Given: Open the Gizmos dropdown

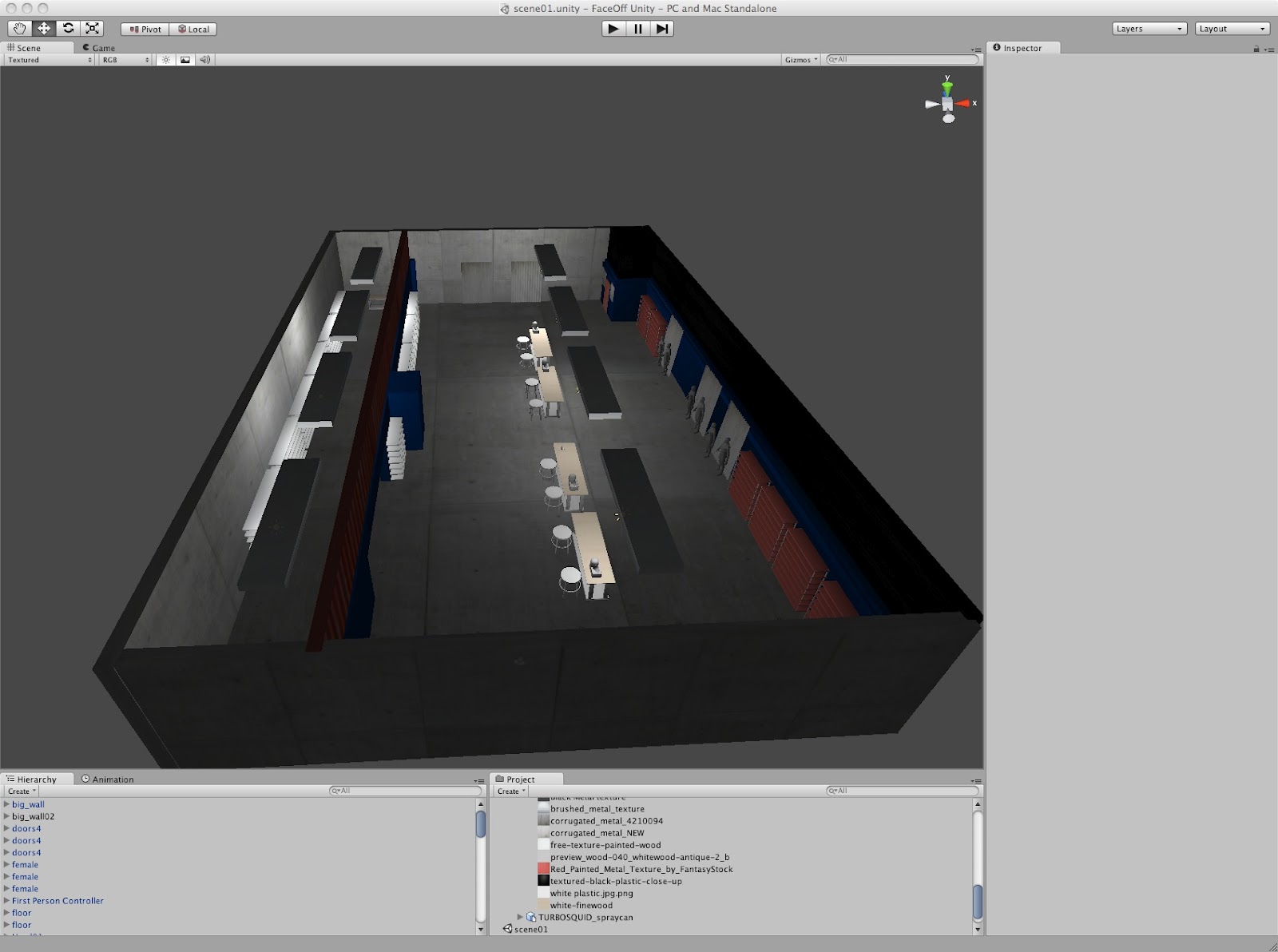Looking at the screenshot, I should (x=800, y=59).
